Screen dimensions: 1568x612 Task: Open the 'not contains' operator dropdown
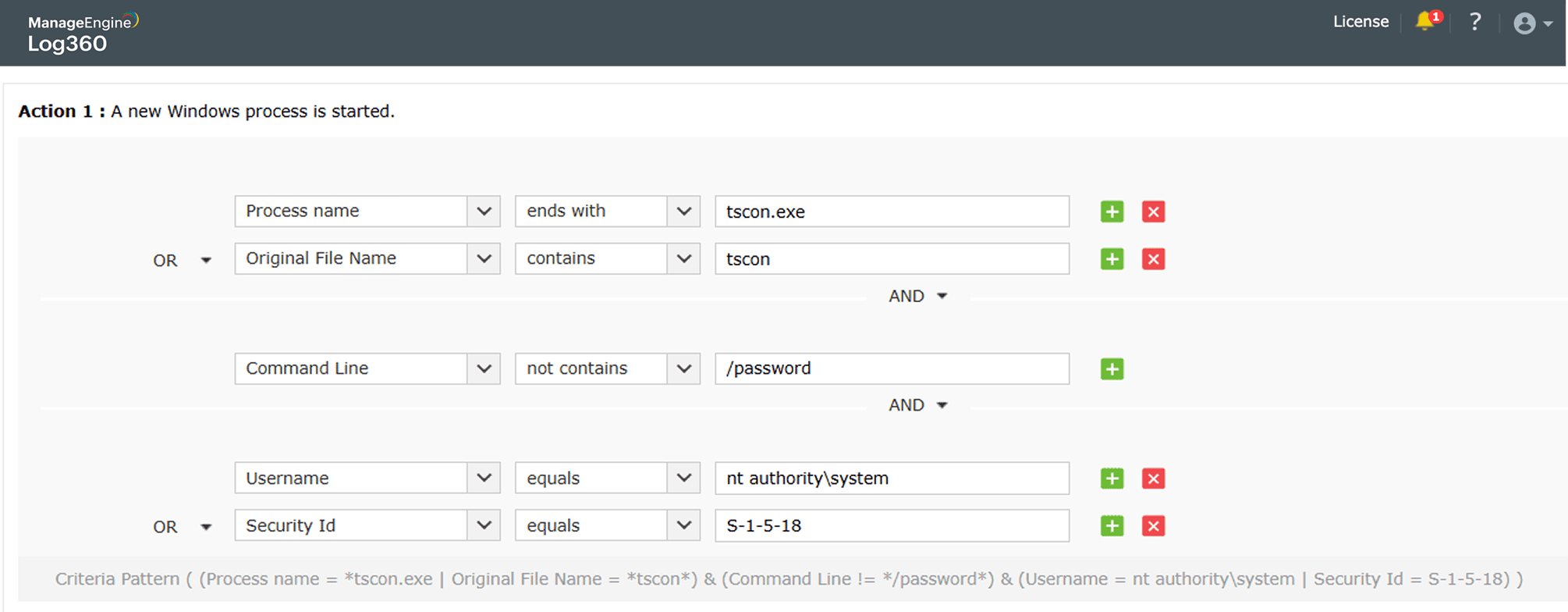tap(606, 368)
